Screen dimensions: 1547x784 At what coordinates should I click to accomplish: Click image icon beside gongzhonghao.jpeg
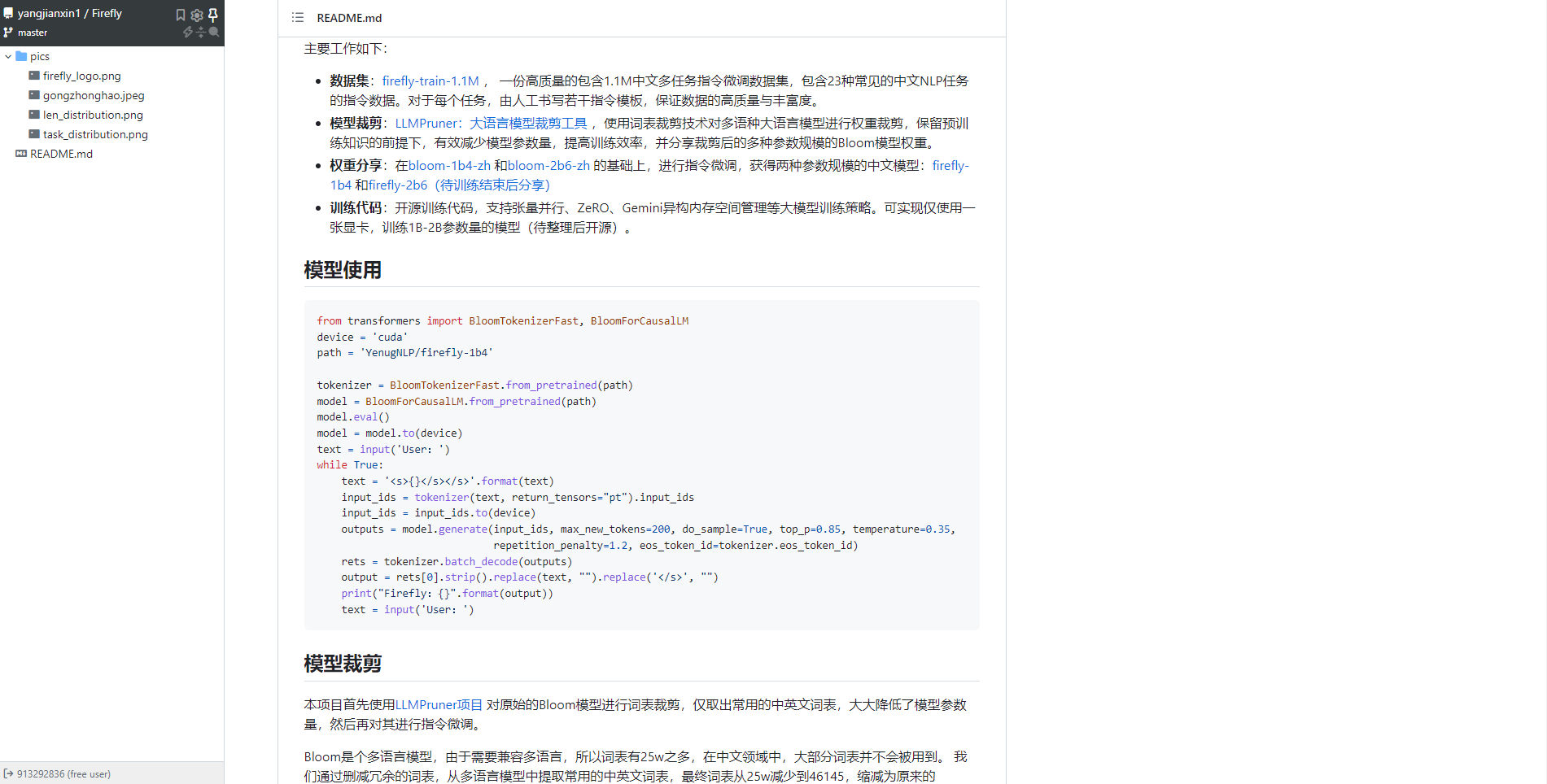(x=34, y=94)
